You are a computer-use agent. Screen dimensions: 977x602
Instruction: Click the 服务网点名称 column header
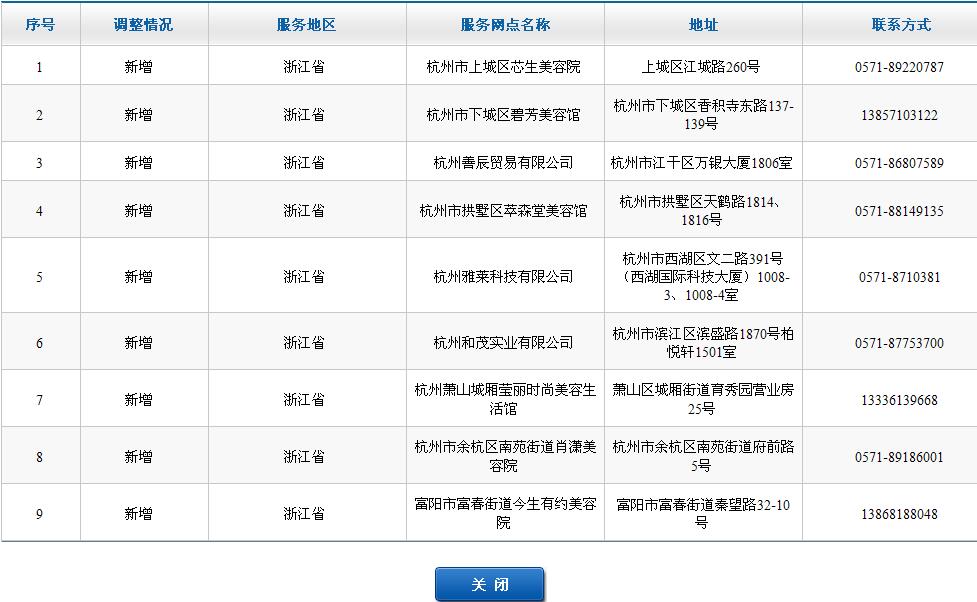[x=505, y=25]
